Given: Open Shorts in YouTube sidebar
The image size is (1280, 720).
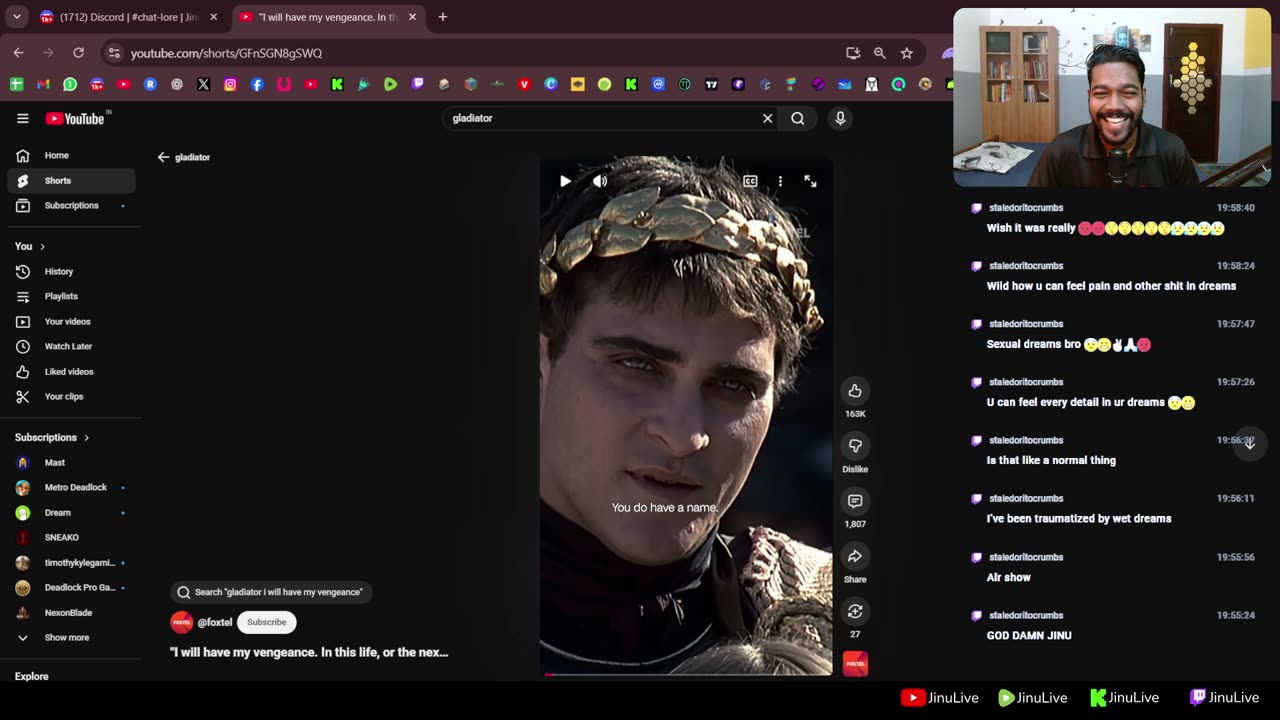Looking at the screenshot, I should tap(72, 181).
